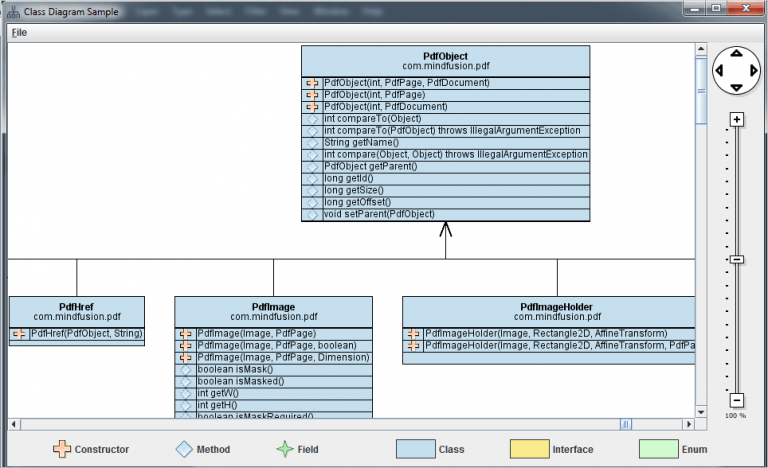Image resolution: width=768 pixels, height=468 pixels.
Task: Click the zoom slider thumb
Action: (x=737, y=259)
